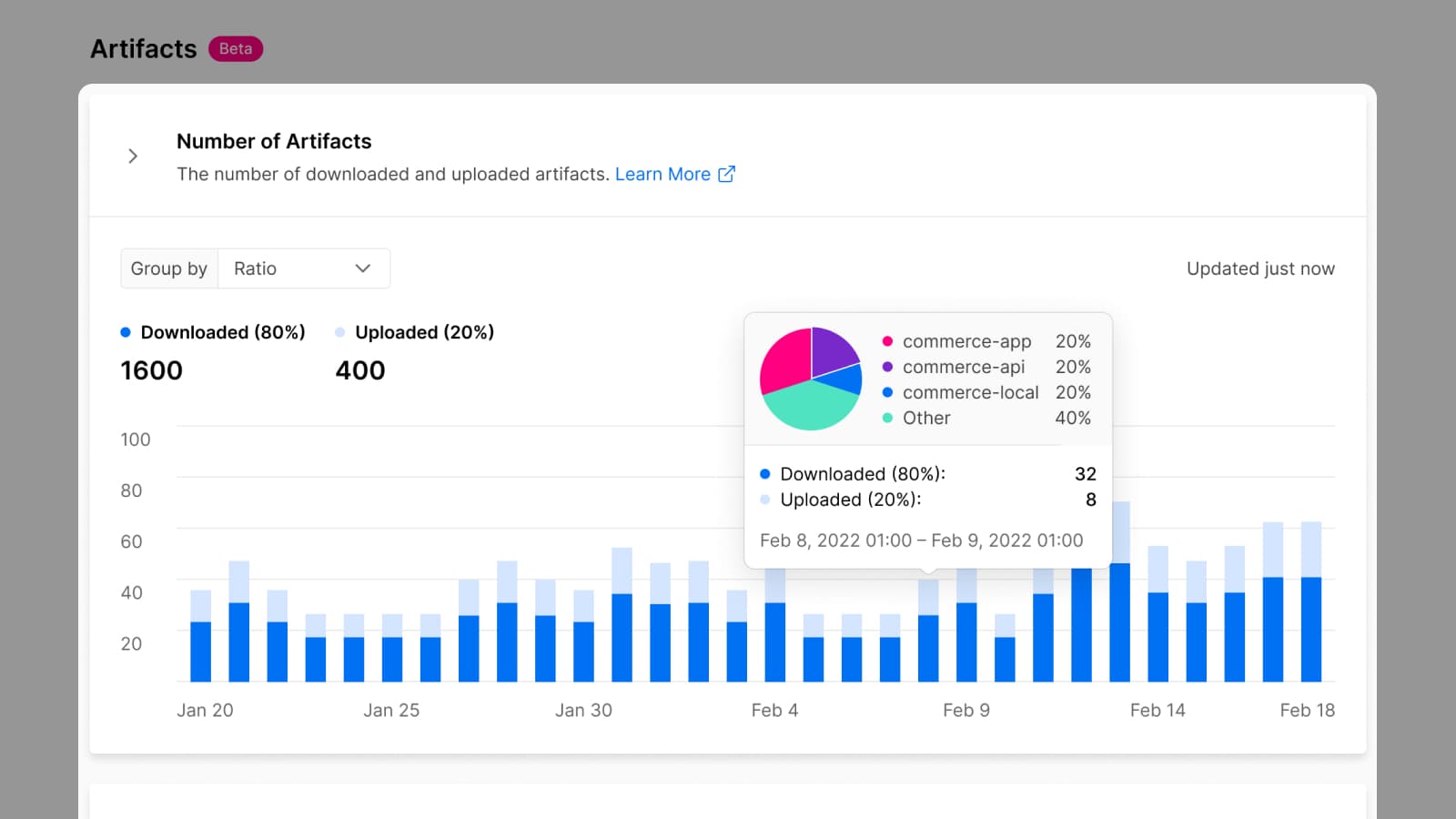Click the Other row in tooltip legend

pyautogui.click(x=926, y=418)
